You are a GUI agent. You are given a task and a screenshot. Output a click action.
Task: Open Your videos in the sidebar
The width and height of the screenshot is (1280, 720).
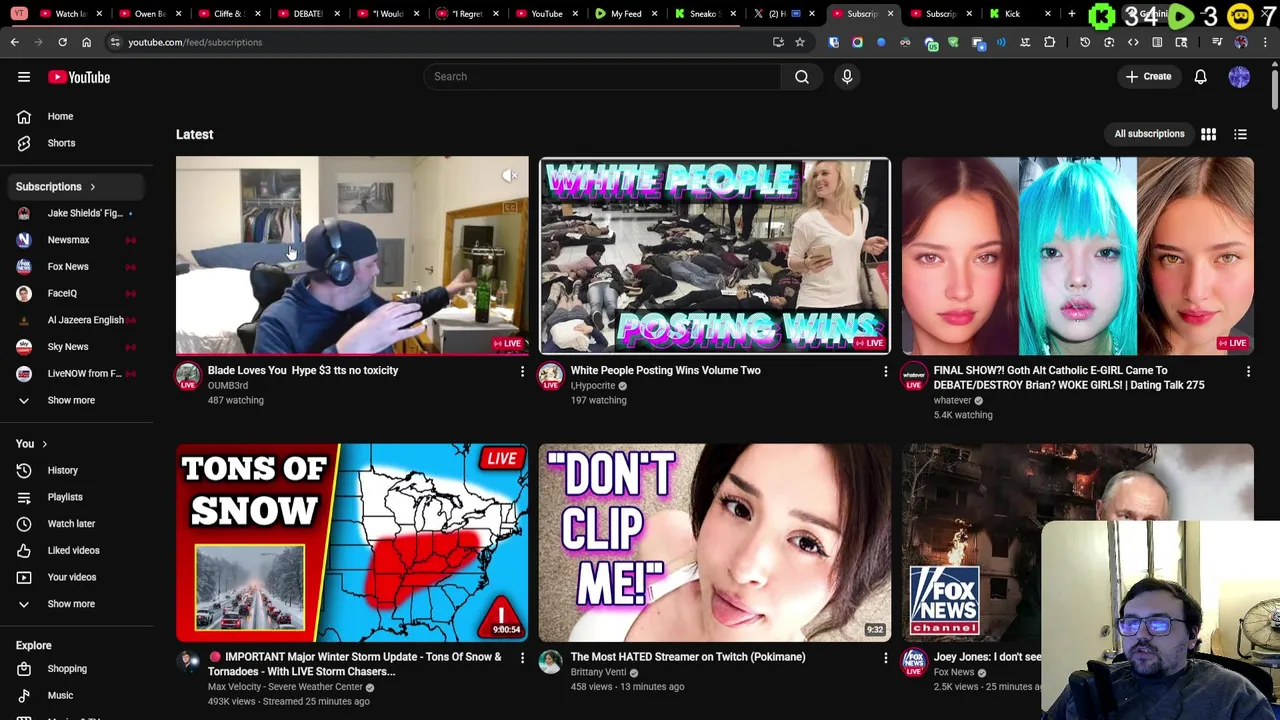pyautogui.click(x=76, y=577)
